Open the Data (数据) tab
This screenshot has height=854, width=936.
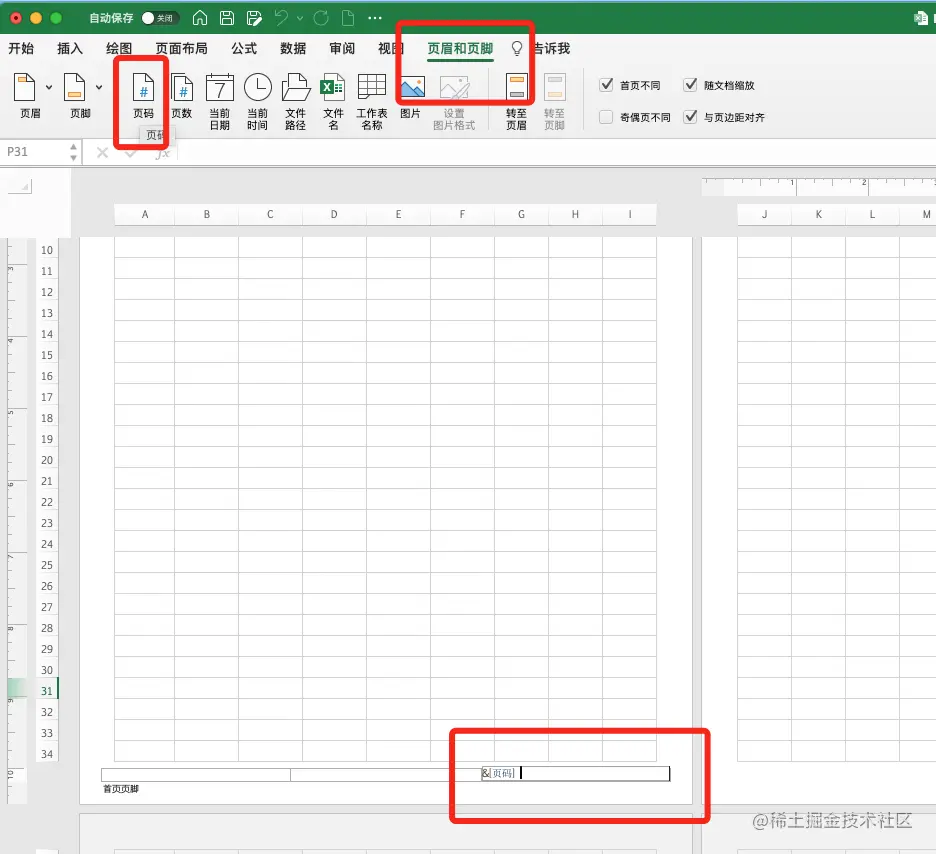(x=293, y=48)
